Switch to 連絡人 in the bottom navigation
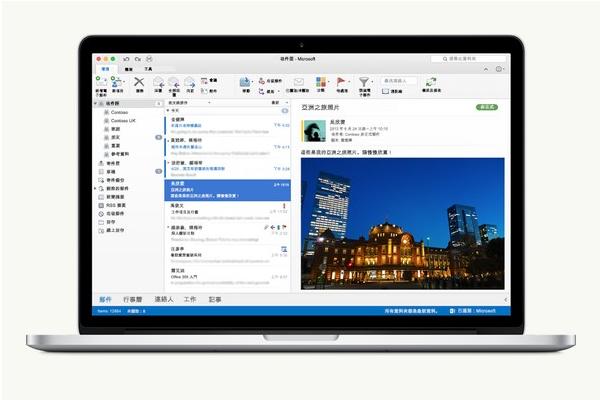The width and height of the screenshot is (600, 400). tap(164, 299)
